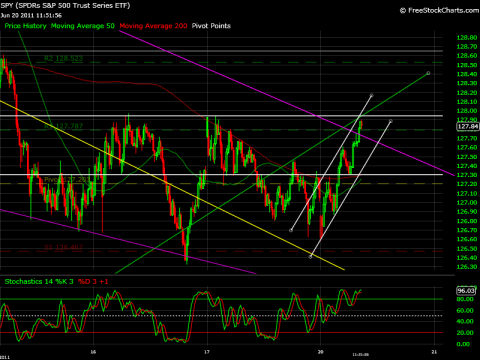Select top endpoint of lower white channel line
This screenshot has width=480, height=360.
pos(391,121)
